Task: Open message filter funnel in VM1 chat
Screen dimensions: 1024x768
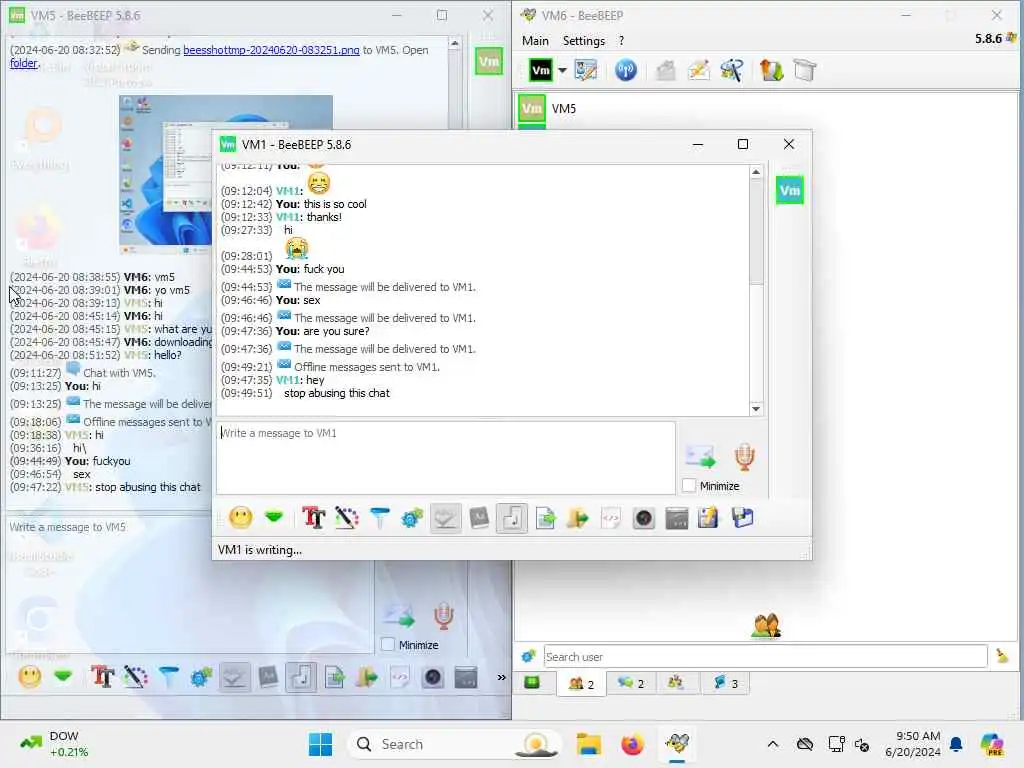Action: pos(379,519)
